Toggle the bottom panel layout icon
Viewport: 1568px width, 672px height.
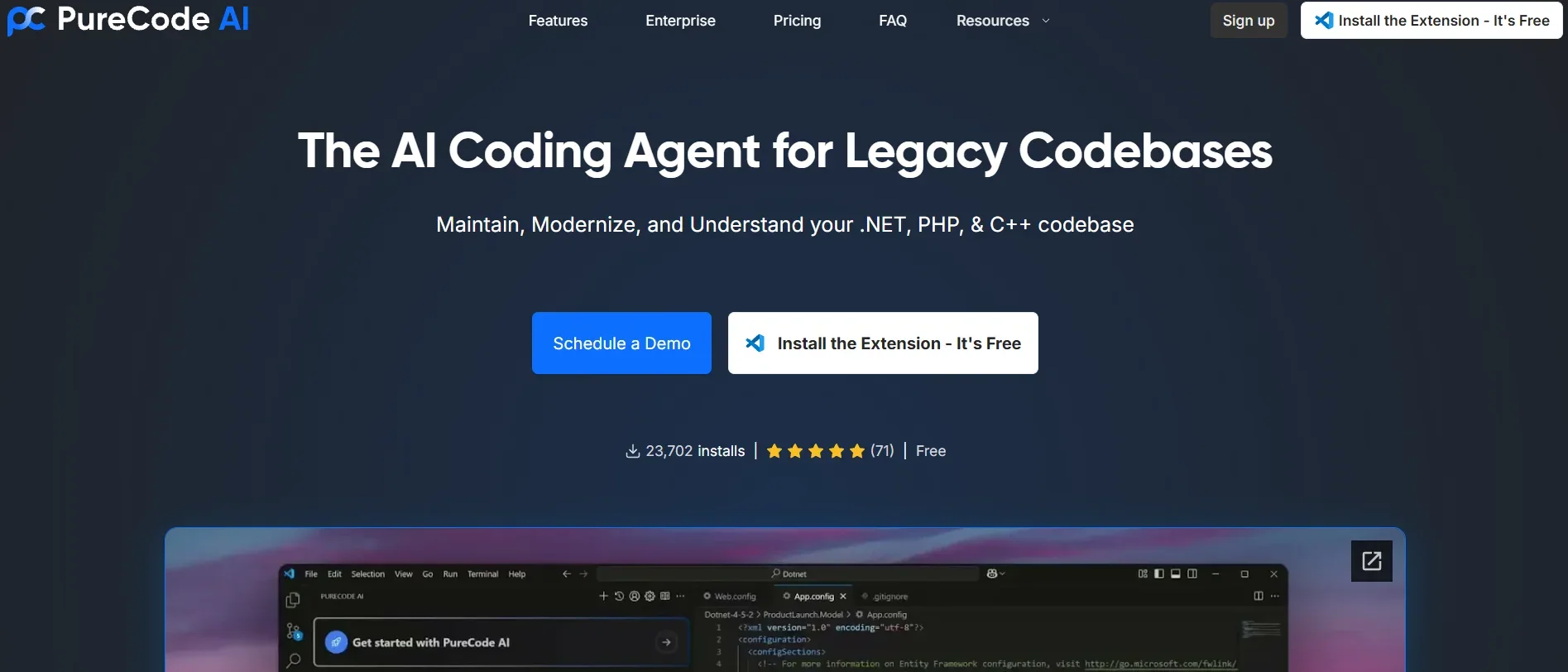(x=1175, y=574)
